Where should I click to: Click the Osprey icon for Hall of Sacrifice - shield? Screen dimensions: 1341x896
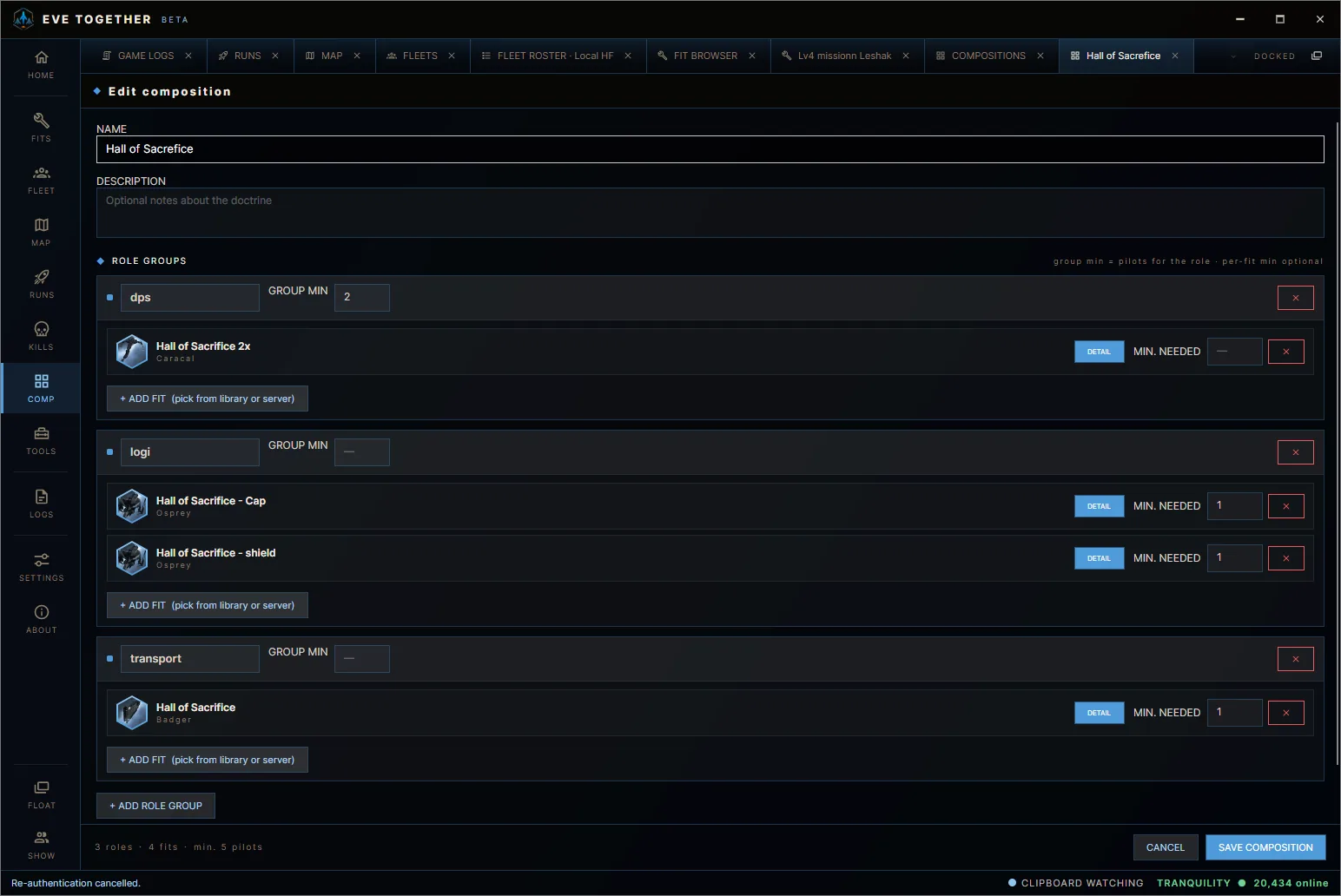pyautogui.click(x=132, y=558)
